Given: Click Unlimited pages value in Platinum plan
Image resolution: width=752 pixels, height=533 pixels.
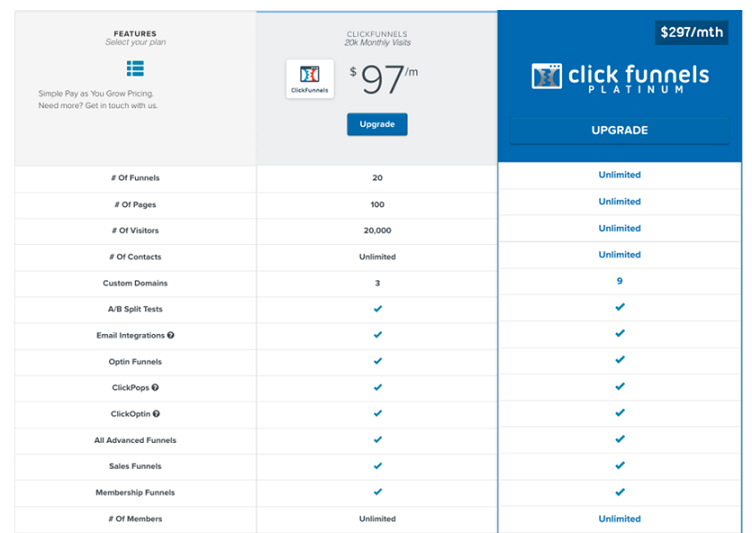Looking at the screenshot, I should (x=620, y=202).
